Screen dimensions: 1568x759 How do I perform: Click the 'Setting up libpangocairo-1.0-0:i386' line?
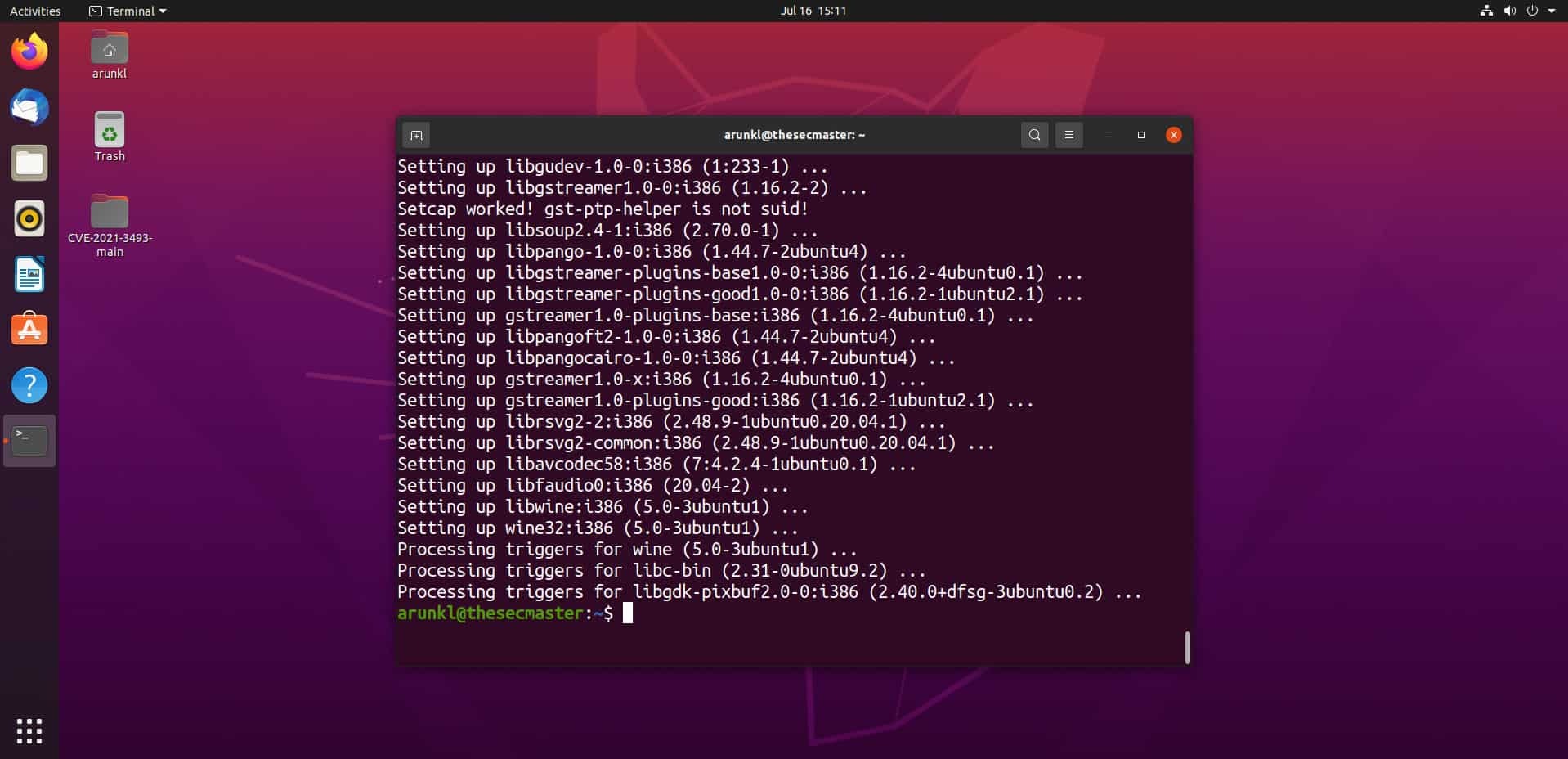click(x=676, y=357)
